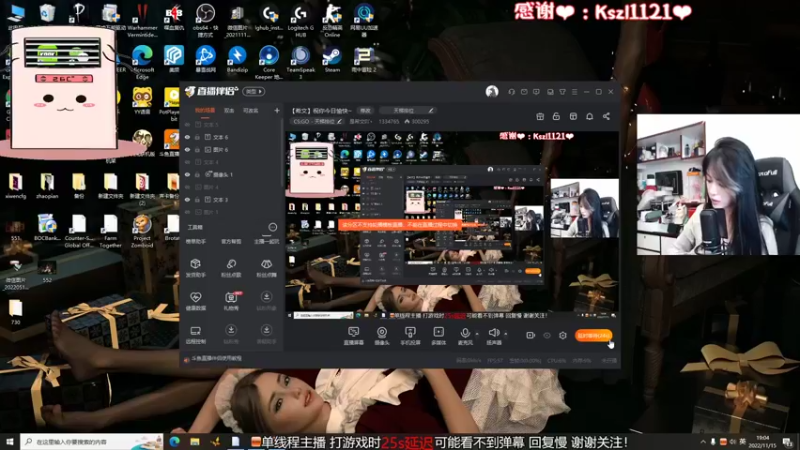Add a multimedia source (多媒体)
This screenshot has height=450, width=800.
coord(438,336)
